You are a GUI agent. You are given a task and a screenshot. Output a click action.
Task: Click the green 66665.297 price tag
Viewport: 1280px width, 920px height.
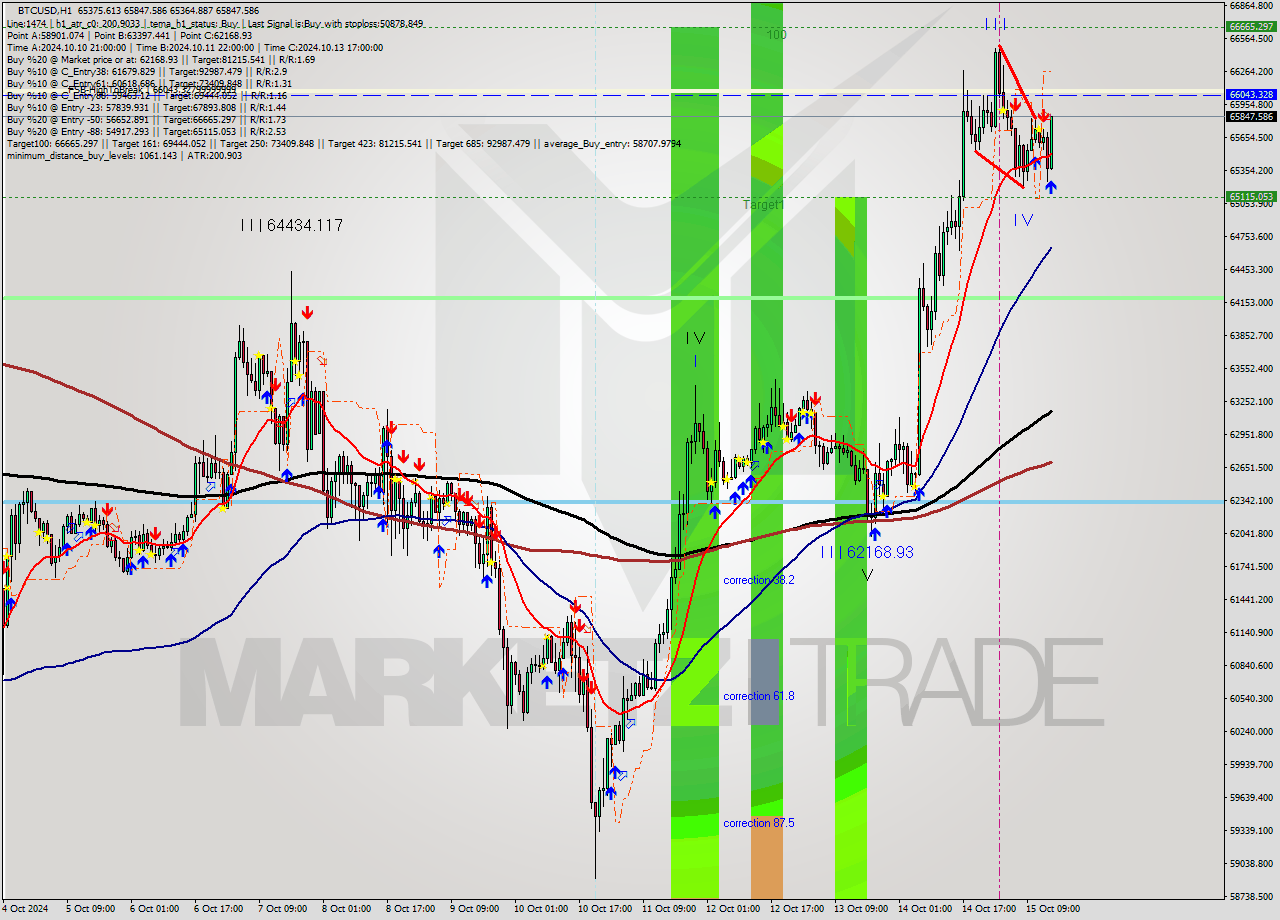(x=1250, y=26)
